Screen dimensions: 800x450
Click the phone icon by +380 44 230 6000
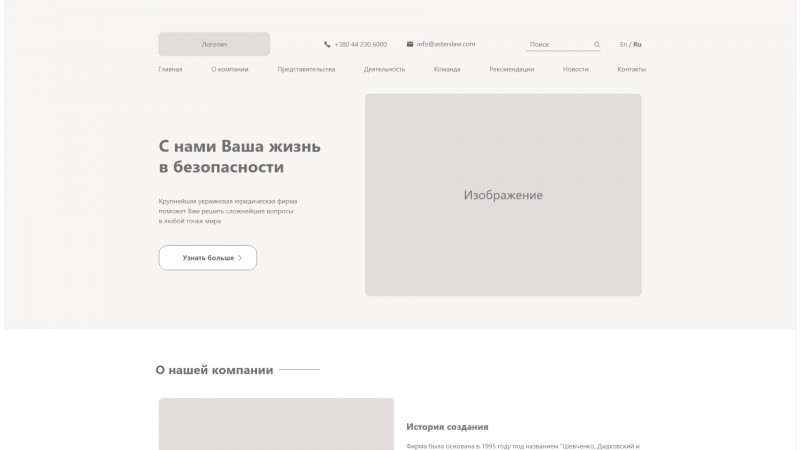coord(327,44)
